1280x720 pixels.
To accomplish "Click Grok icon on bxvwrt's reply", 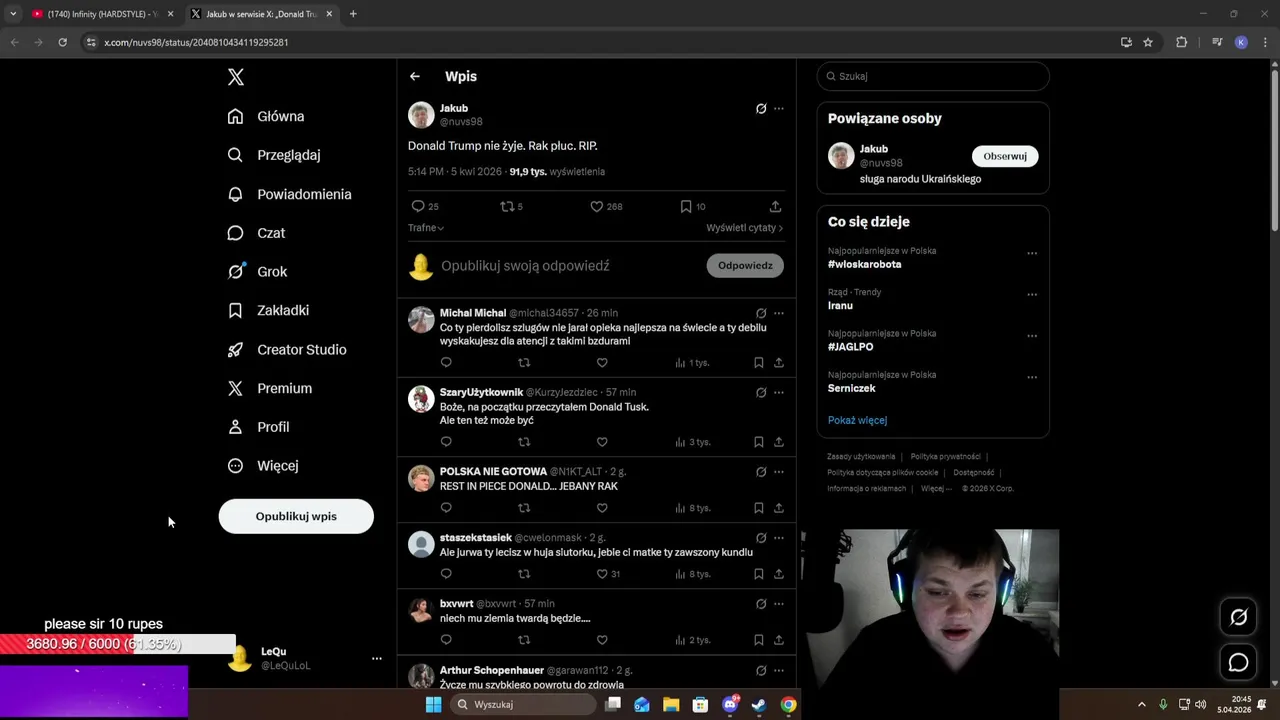I will click(x=761, y=604).
